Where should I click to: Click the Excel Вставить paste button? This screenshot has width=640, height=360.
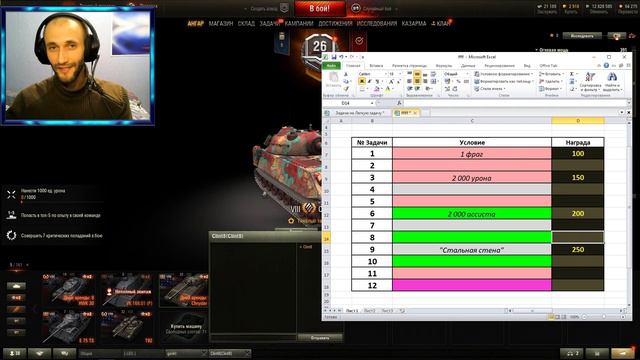[333, 80]
